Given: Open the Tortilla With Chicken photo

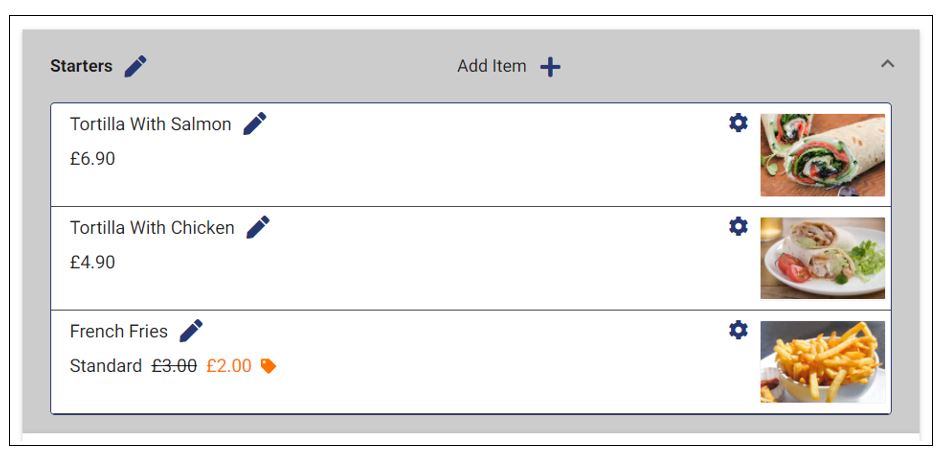Looking at the screenshot, I should click(822, 258).
